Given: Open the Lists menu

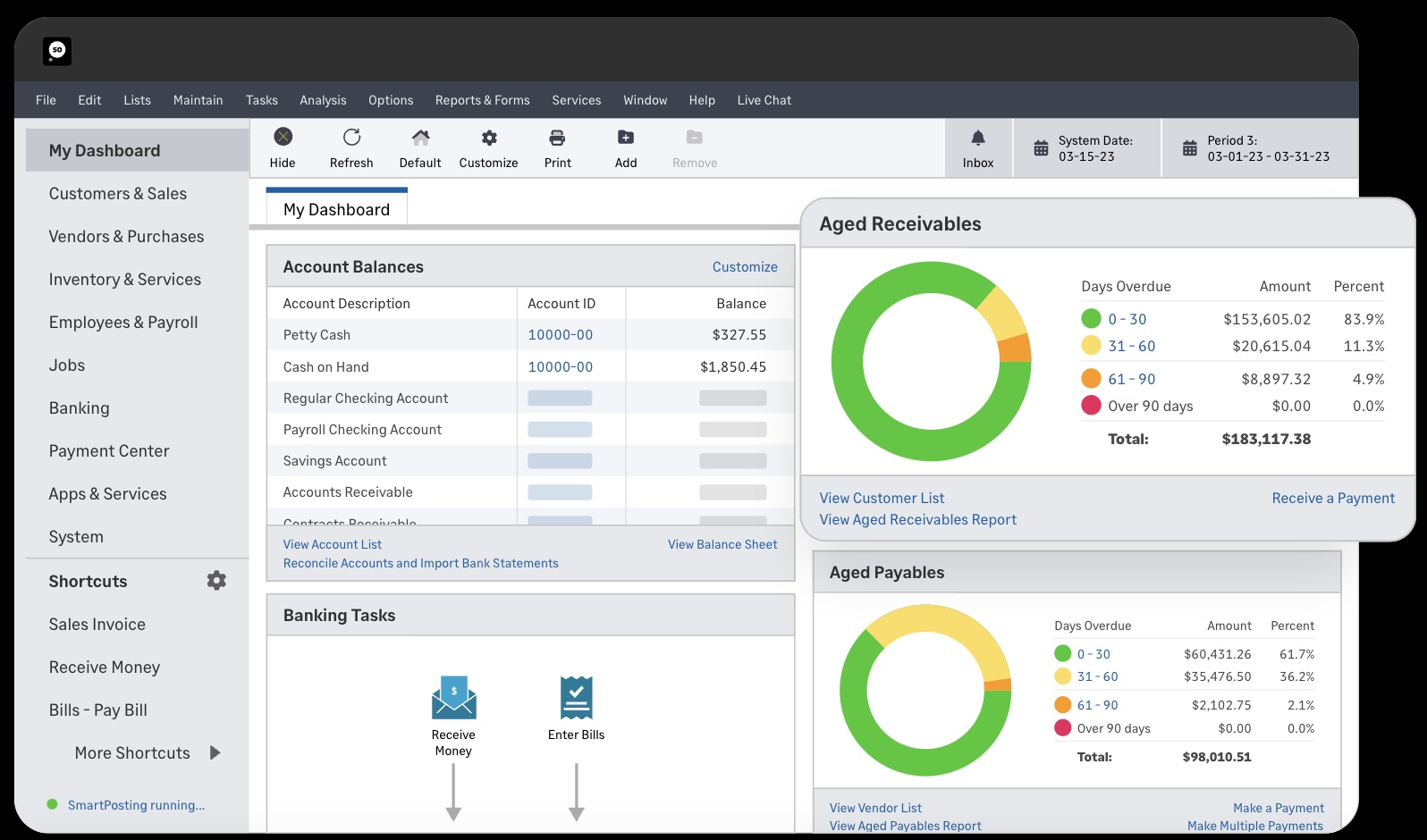Looking at the screenshot, I should click(137, 100).
